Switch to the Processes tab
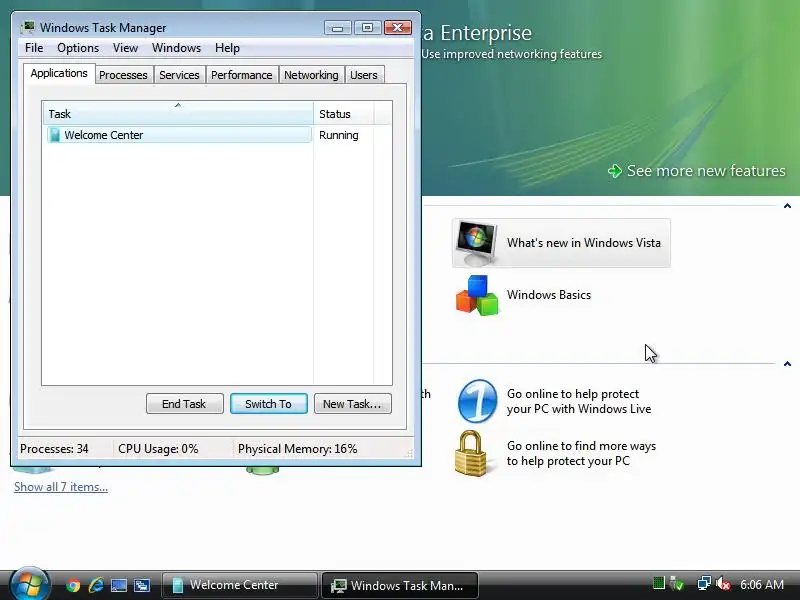800x600 pixels. [x=123, y=75]
